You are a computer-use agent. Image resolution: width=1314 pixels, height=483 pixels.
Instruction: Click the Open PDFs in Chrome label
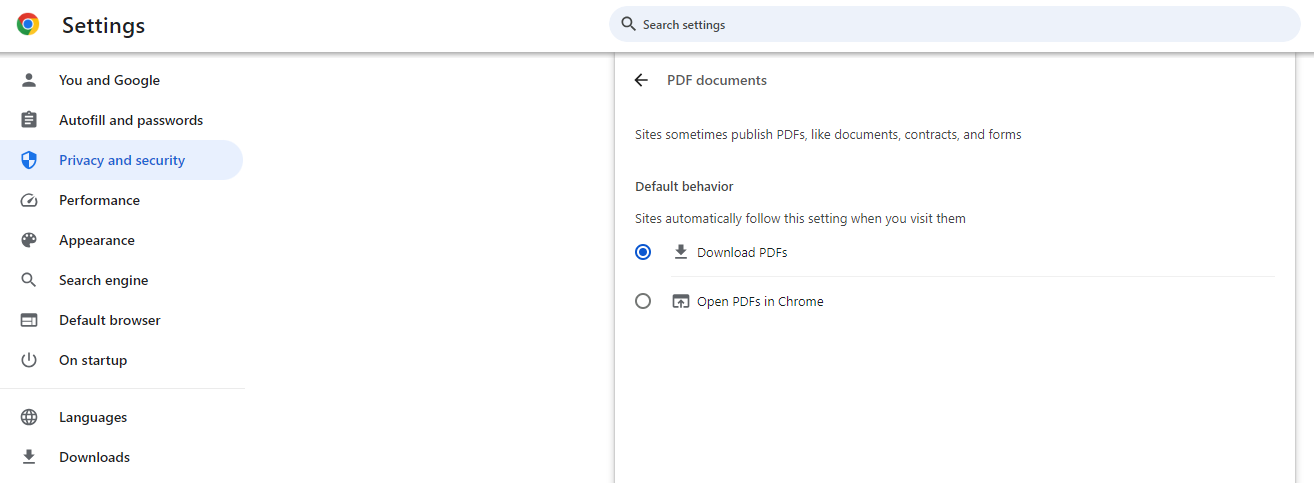[x=760, y=301]
